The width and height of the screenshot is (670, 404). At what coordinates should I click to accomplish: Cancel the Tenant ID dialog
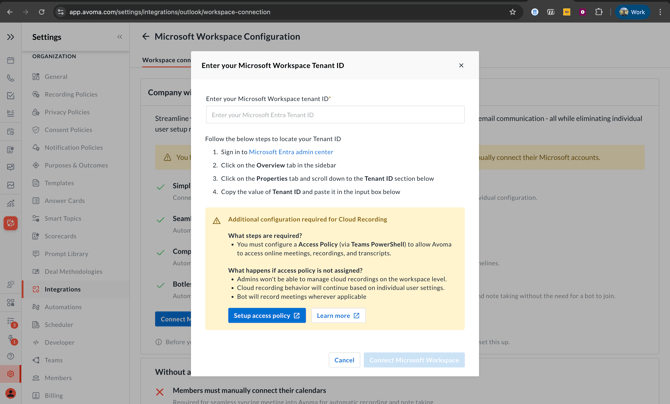344,360
